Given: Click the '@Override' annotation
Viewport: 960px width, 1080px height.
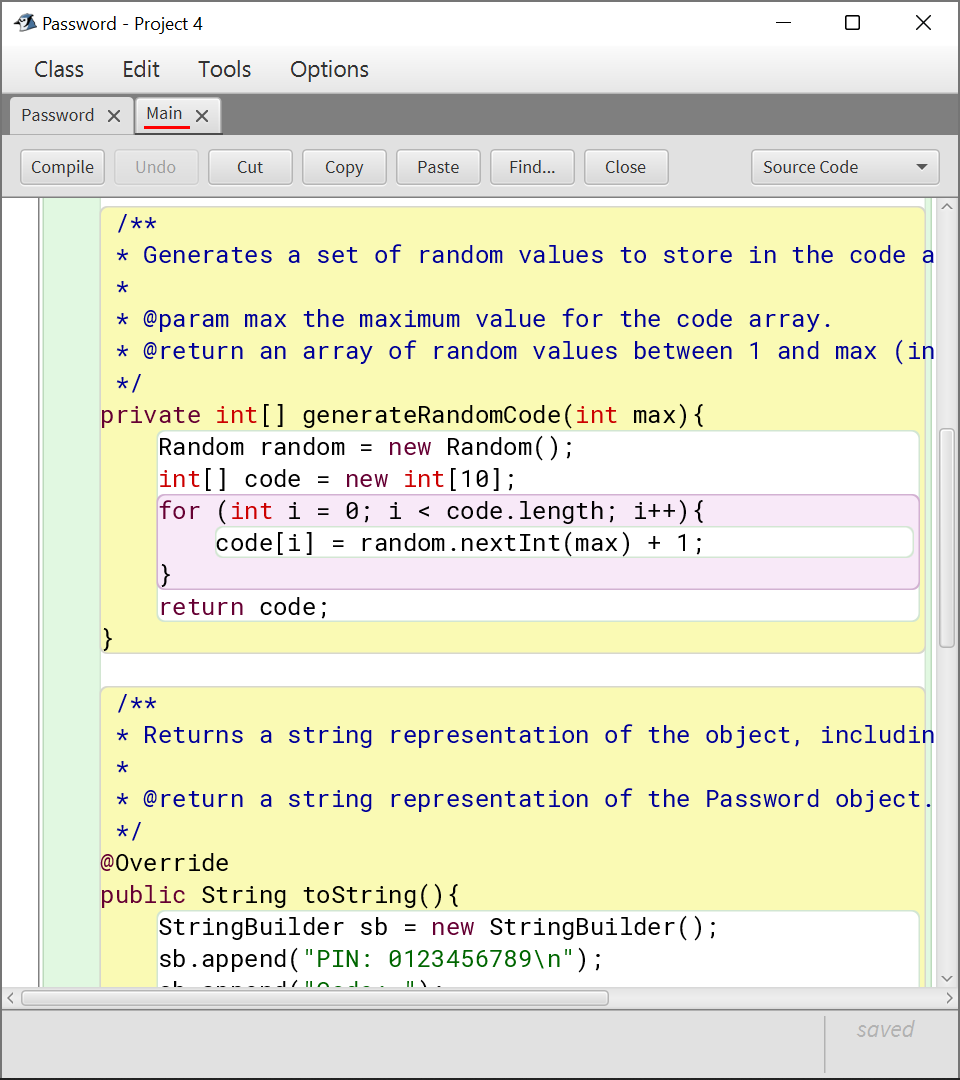Looking at the screenshot, I should (165, 863).
